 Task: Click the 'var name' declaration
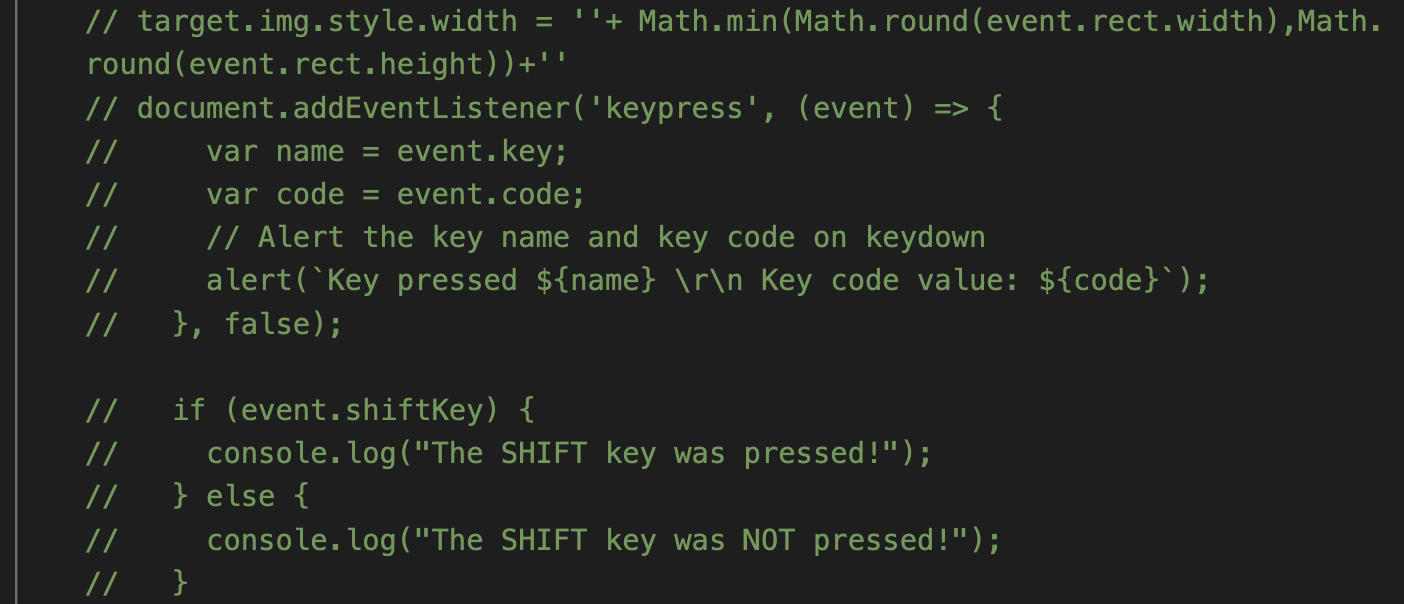pos(275,151)
